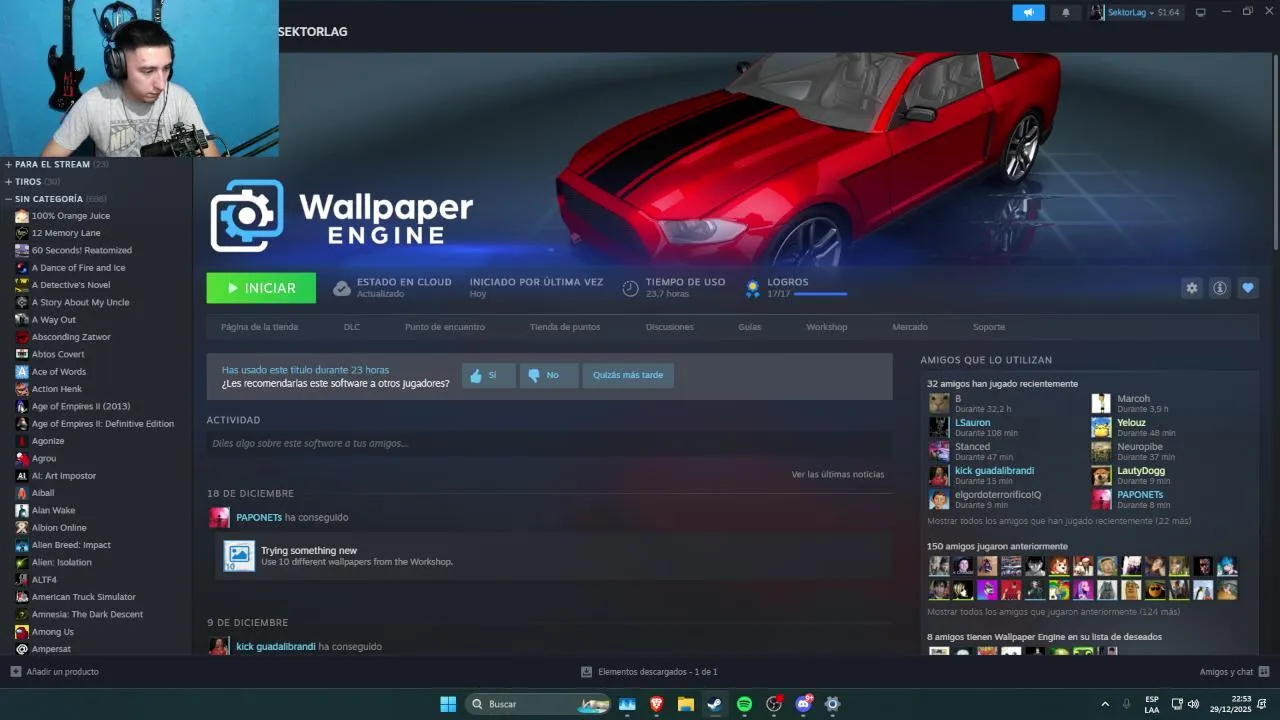Show all friends who played previously
The height and width of the screenshot is (720, 1280).
1053,612
